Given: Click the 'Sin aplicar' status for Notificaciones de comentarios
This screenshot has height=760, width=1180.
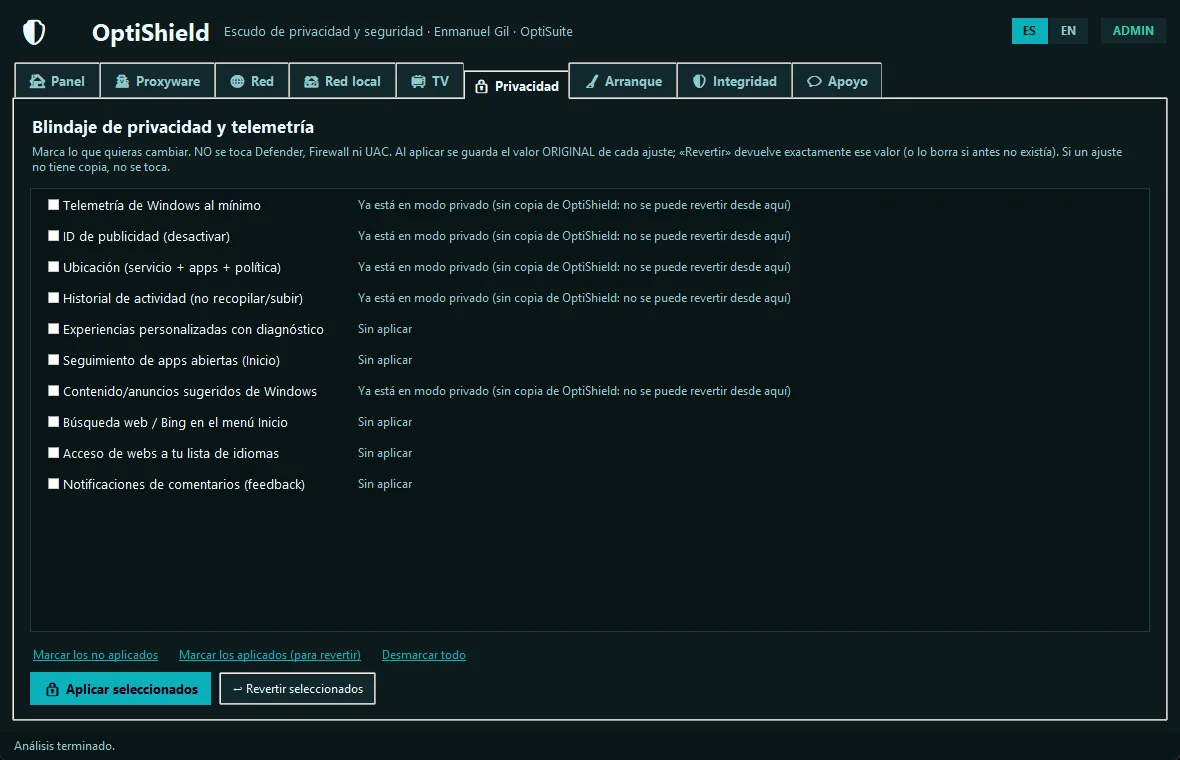Looking at the screenshot, I should coord(385,484).
